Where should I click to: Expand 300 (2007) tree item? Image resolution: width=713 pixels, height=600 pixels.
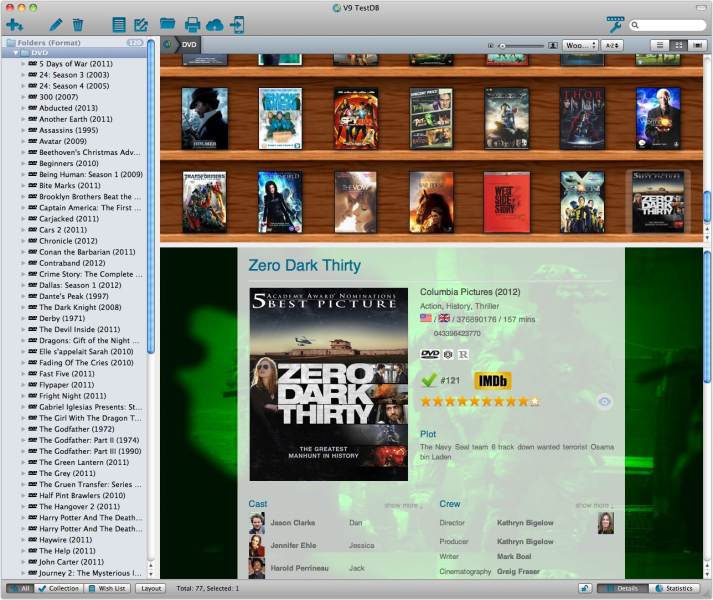coord(23,97)
